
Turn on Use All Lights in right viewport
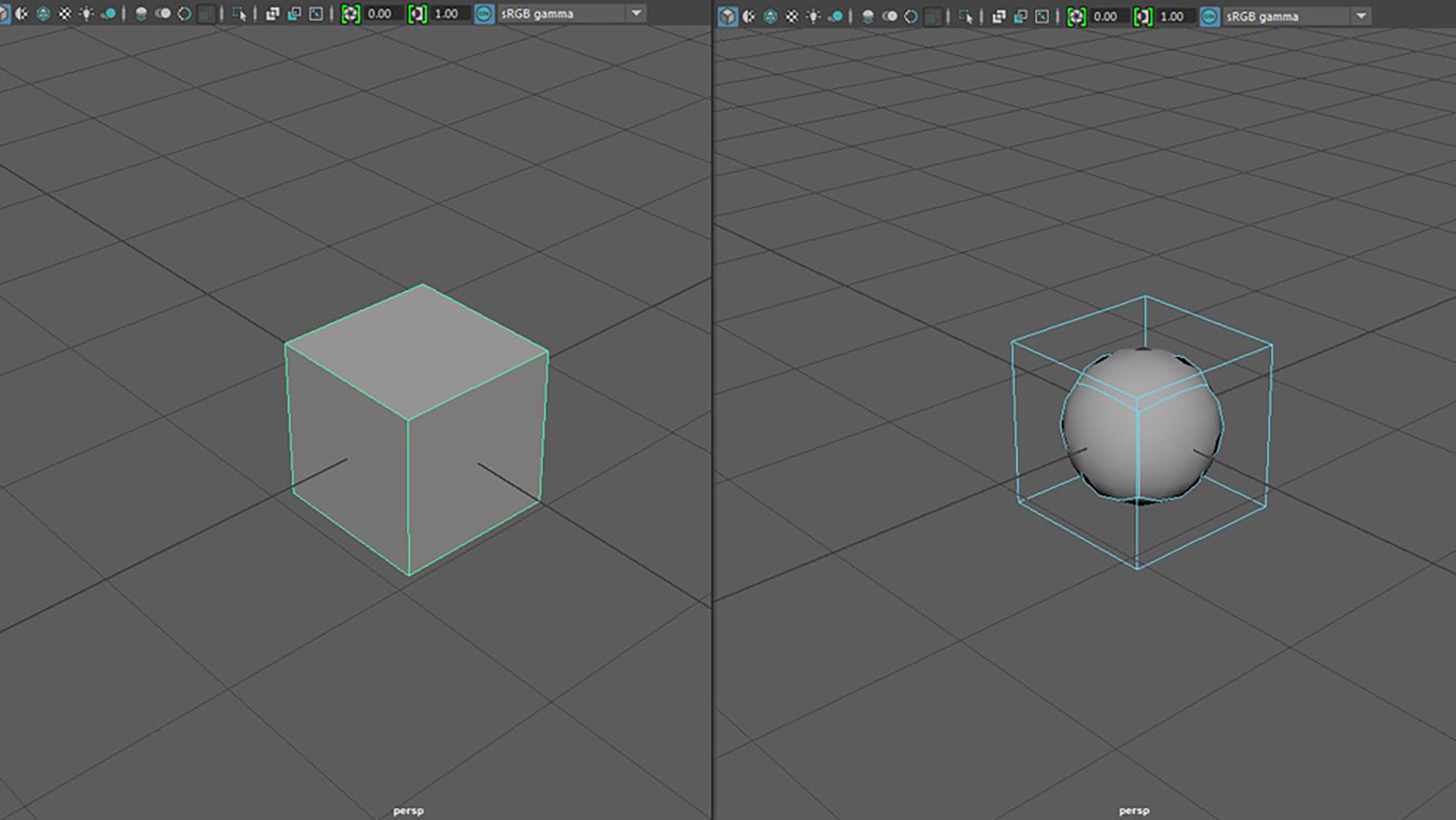(x=813, y=16)
